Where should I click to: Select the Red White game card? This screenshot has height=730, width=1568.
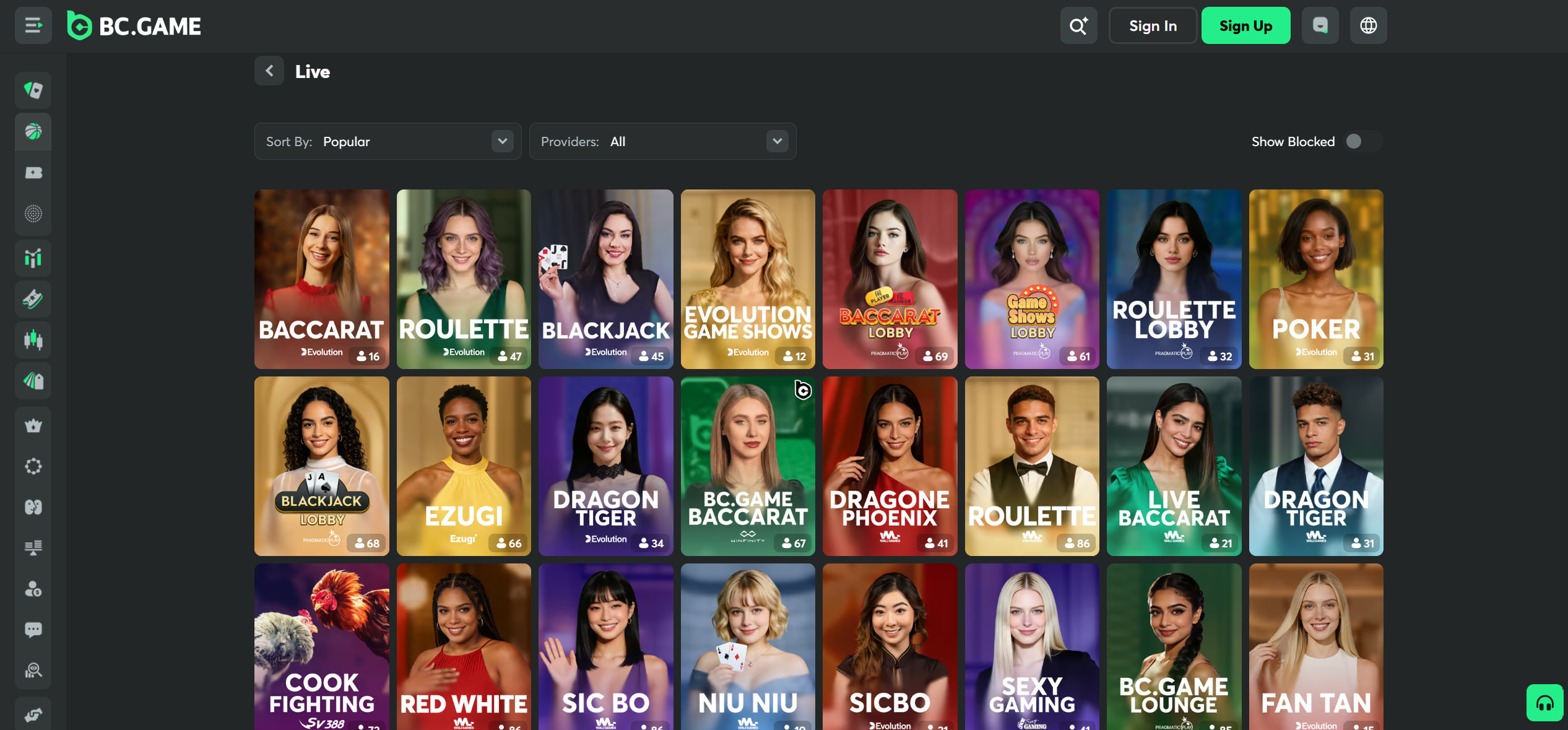(x=464, y=646)
